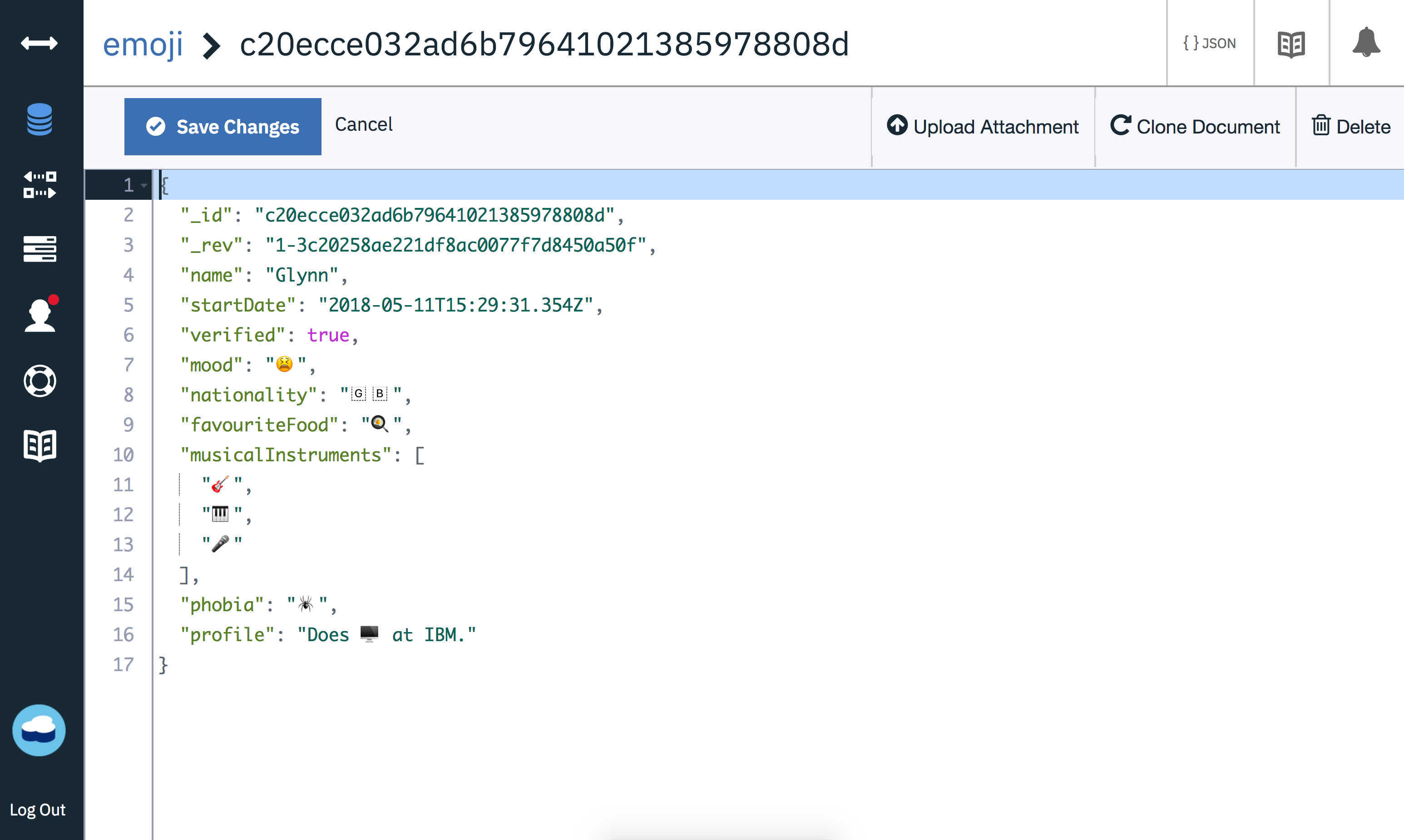Open the Documentation book icon in the sidebar

pos(40,446)
